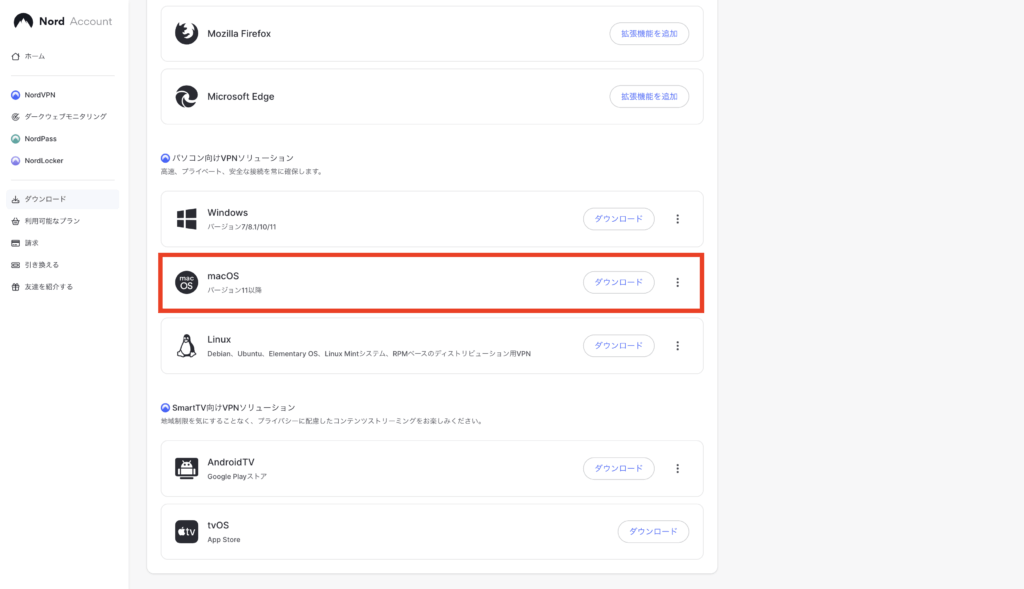Open NordPass in the sidebar

[40, 138]
